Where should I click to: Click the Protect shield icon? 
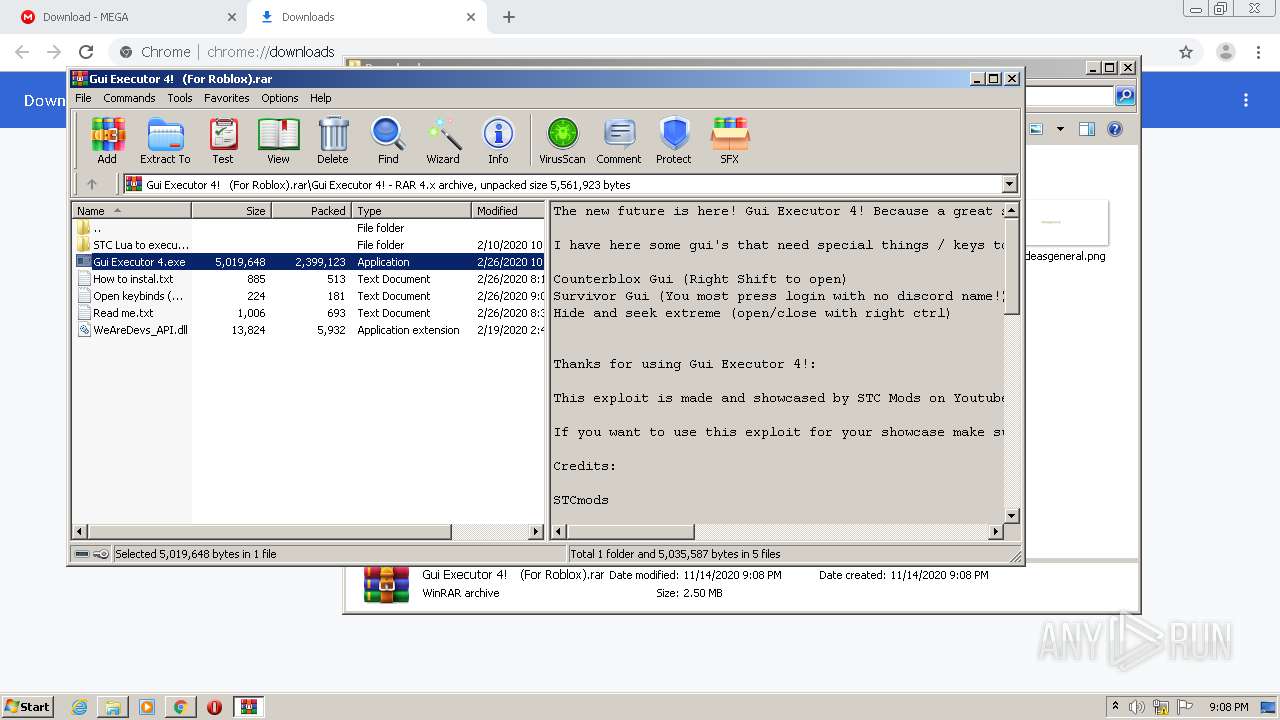(x=674, y=140)
